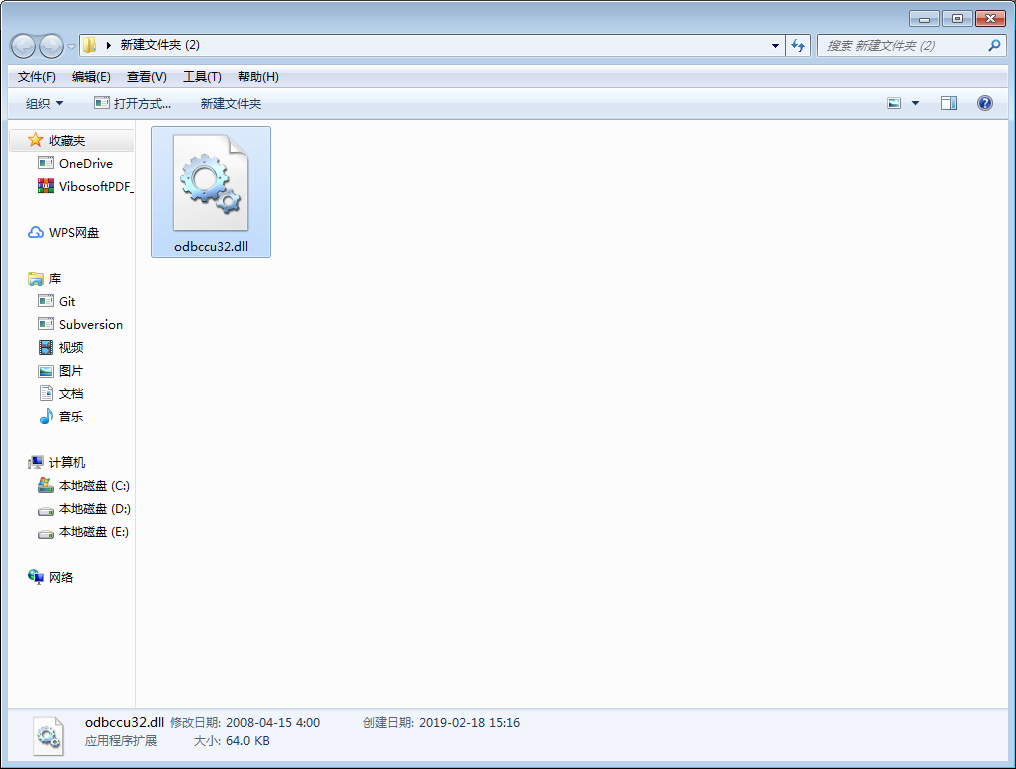Open the Help question mark icon
Screen dimensions: 1016x769
point(985,102)
